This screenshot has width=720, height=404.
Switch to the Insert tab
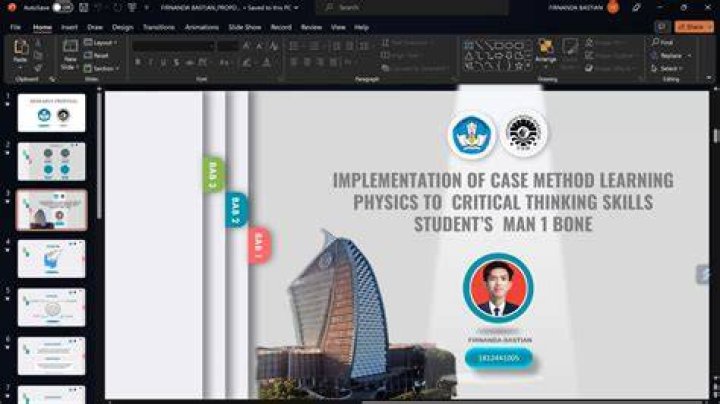pos(69,28)
